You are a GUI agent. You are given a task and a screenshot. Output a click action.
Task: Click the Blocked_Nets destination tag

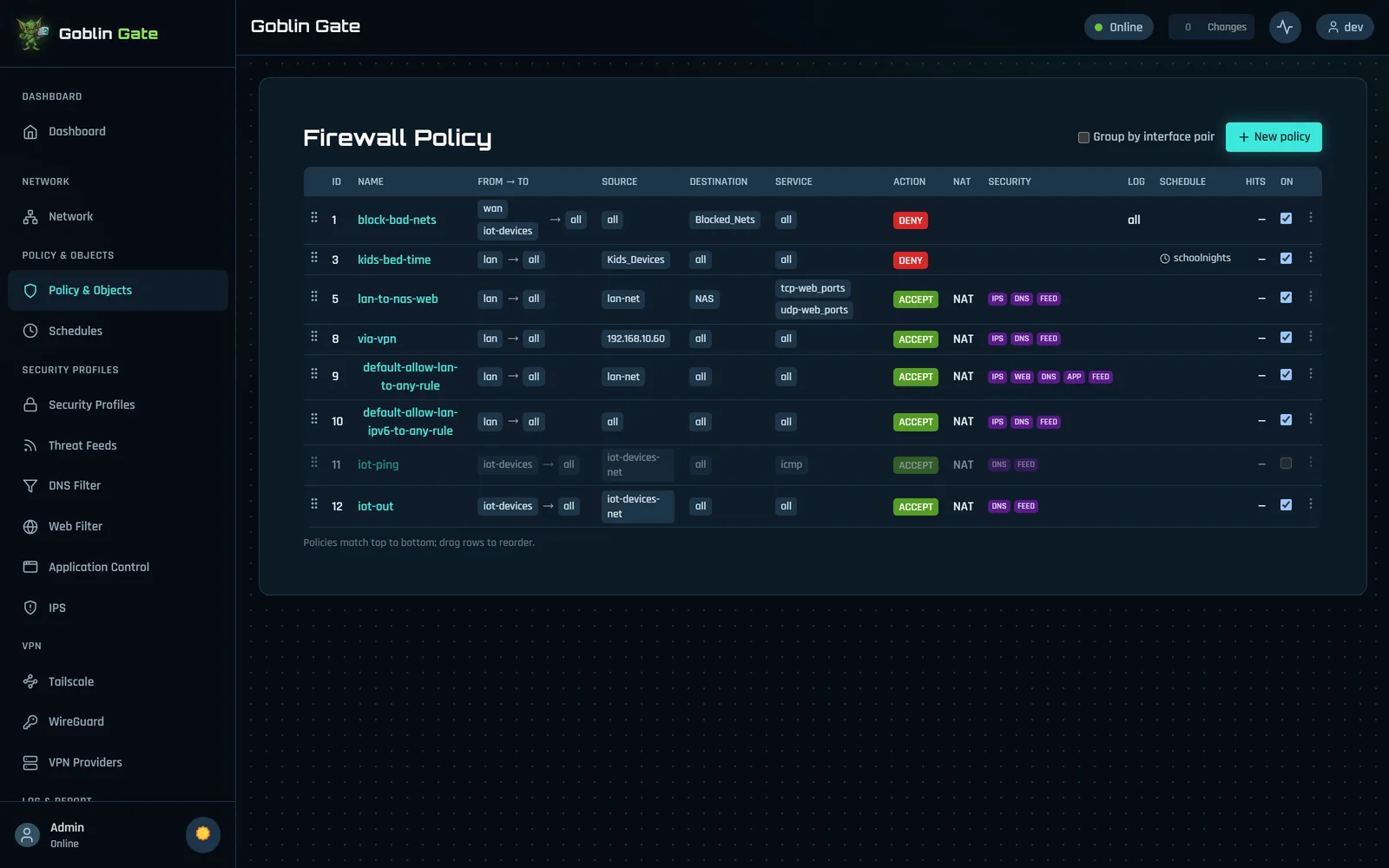[x=725, y=220]
